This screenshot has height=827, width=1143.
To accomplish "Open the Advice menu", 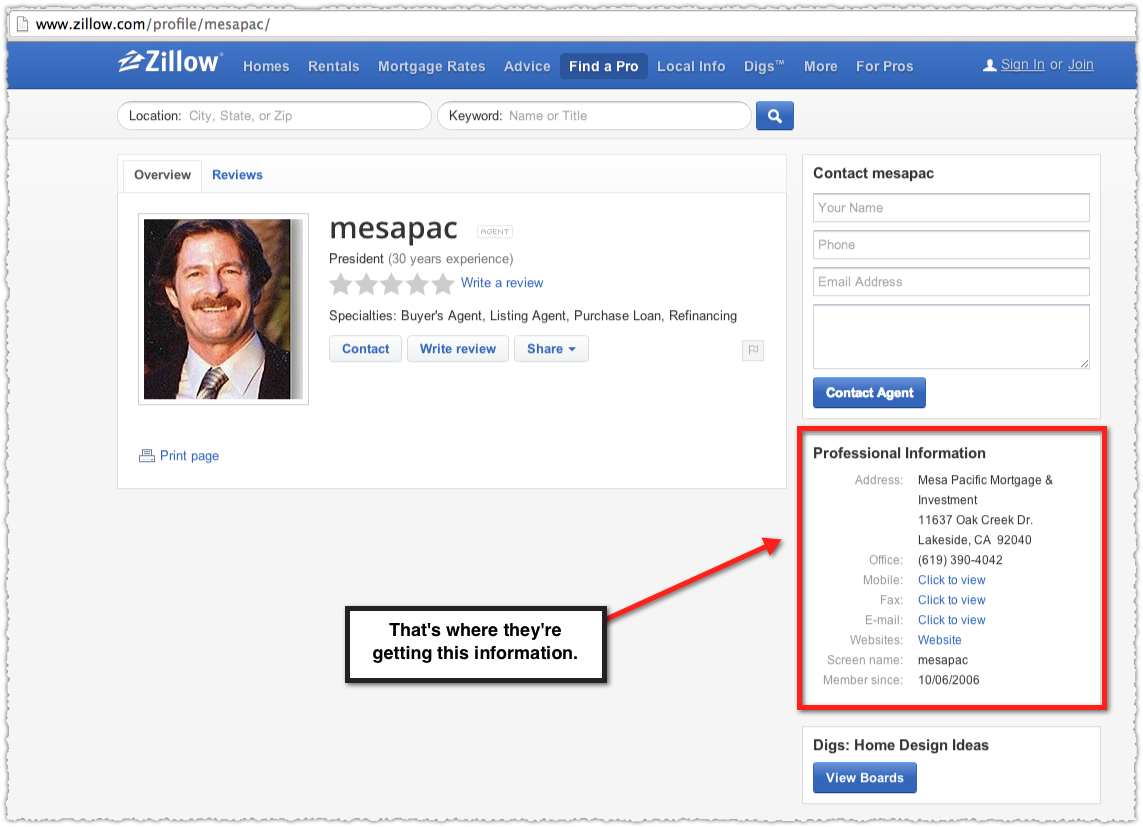I will click(527, 66).
